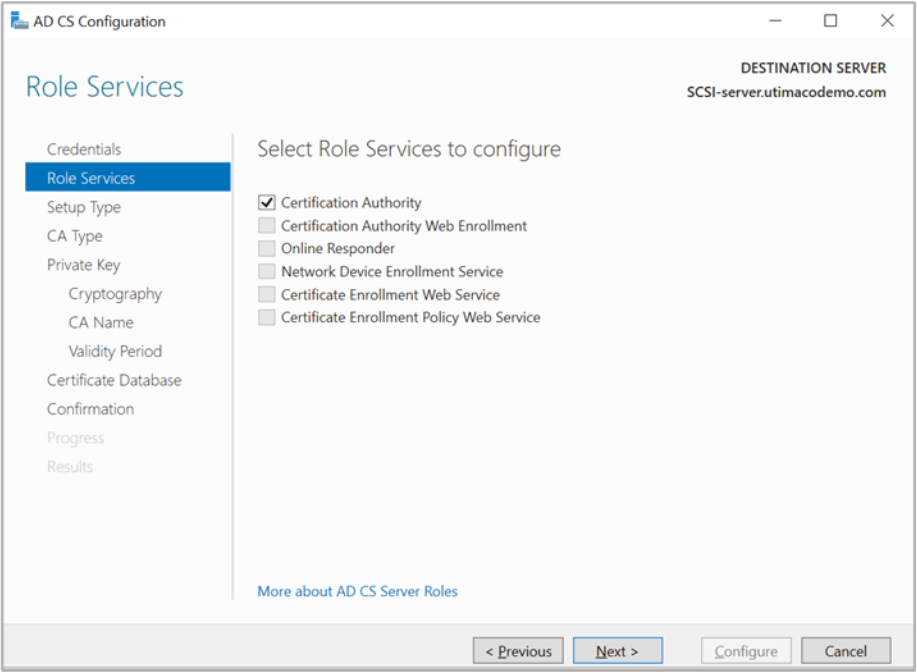Open the CA Name sub-step
Image resolution: width=917 pixels, height=672 pixels.
(101, 323)
